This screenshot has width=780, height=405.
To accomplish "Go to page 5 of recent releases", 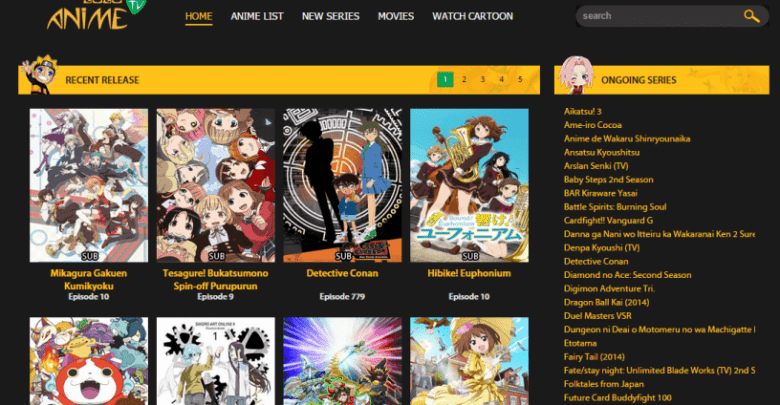I will (520, 79).
